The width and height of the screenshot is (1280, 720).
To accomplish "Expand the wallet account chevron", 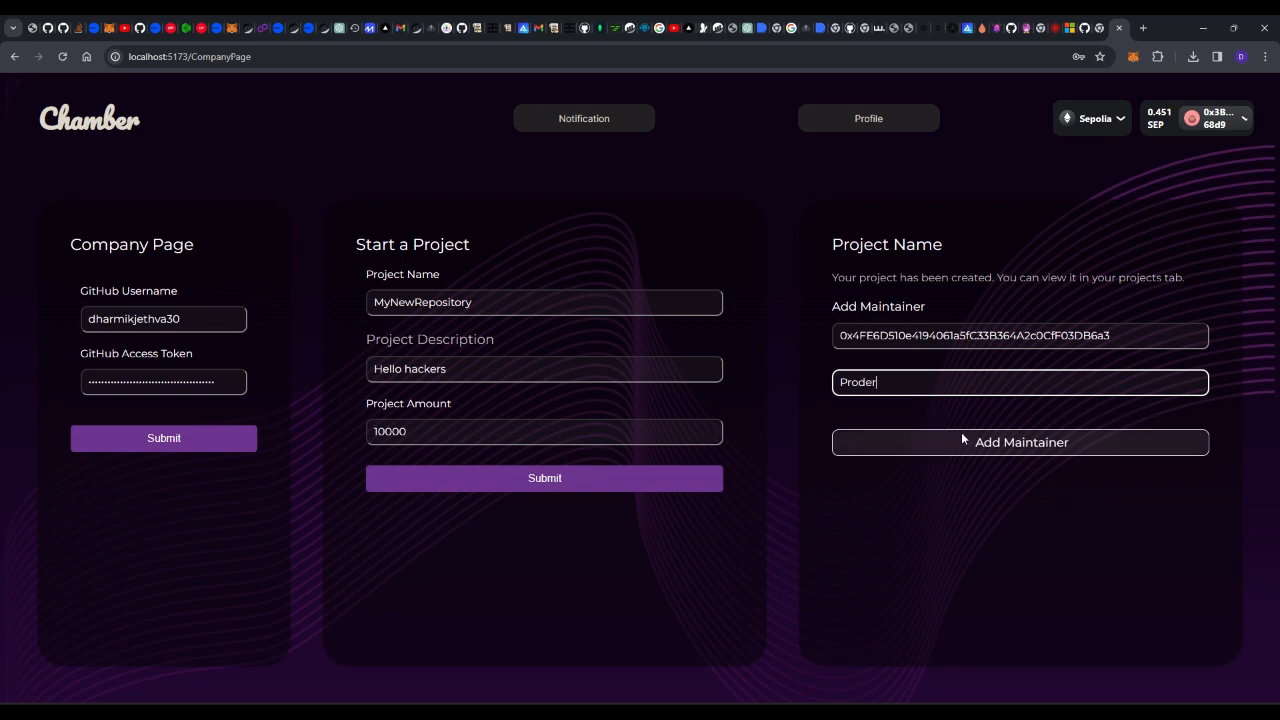I will 1244,118.
